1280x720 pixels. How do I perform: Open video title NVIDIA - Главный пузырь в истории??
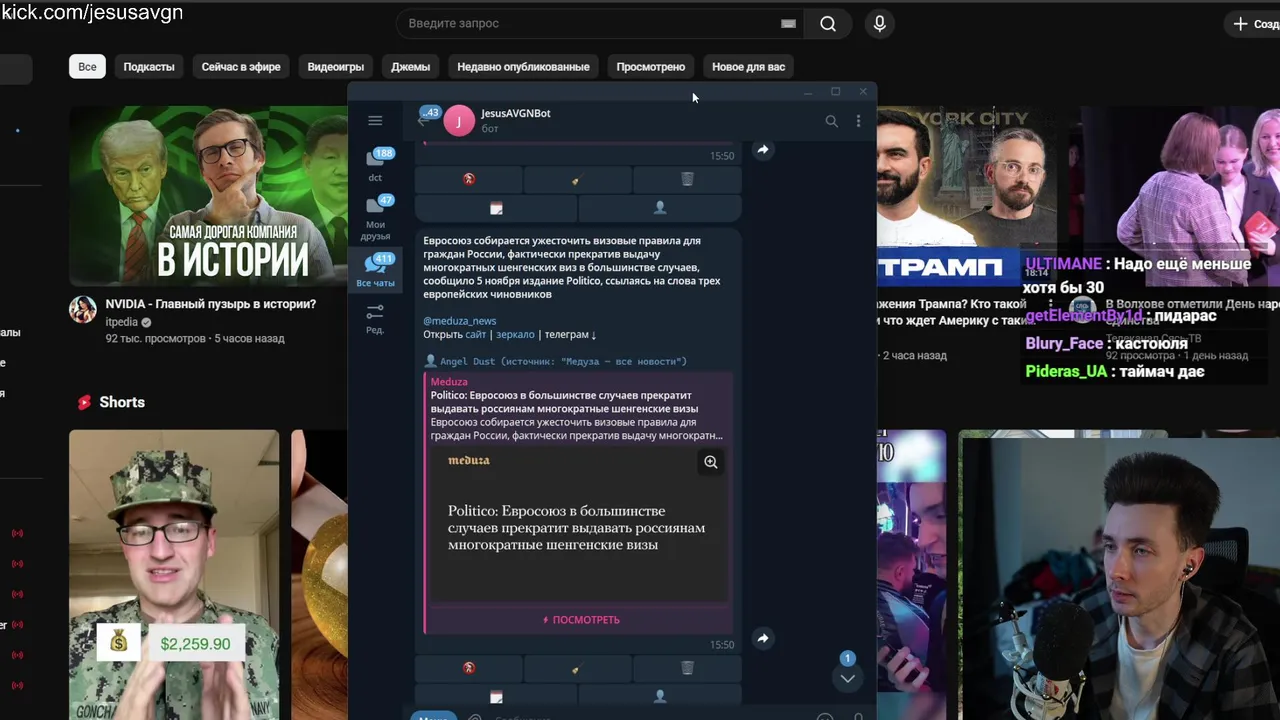pos(211,304)
